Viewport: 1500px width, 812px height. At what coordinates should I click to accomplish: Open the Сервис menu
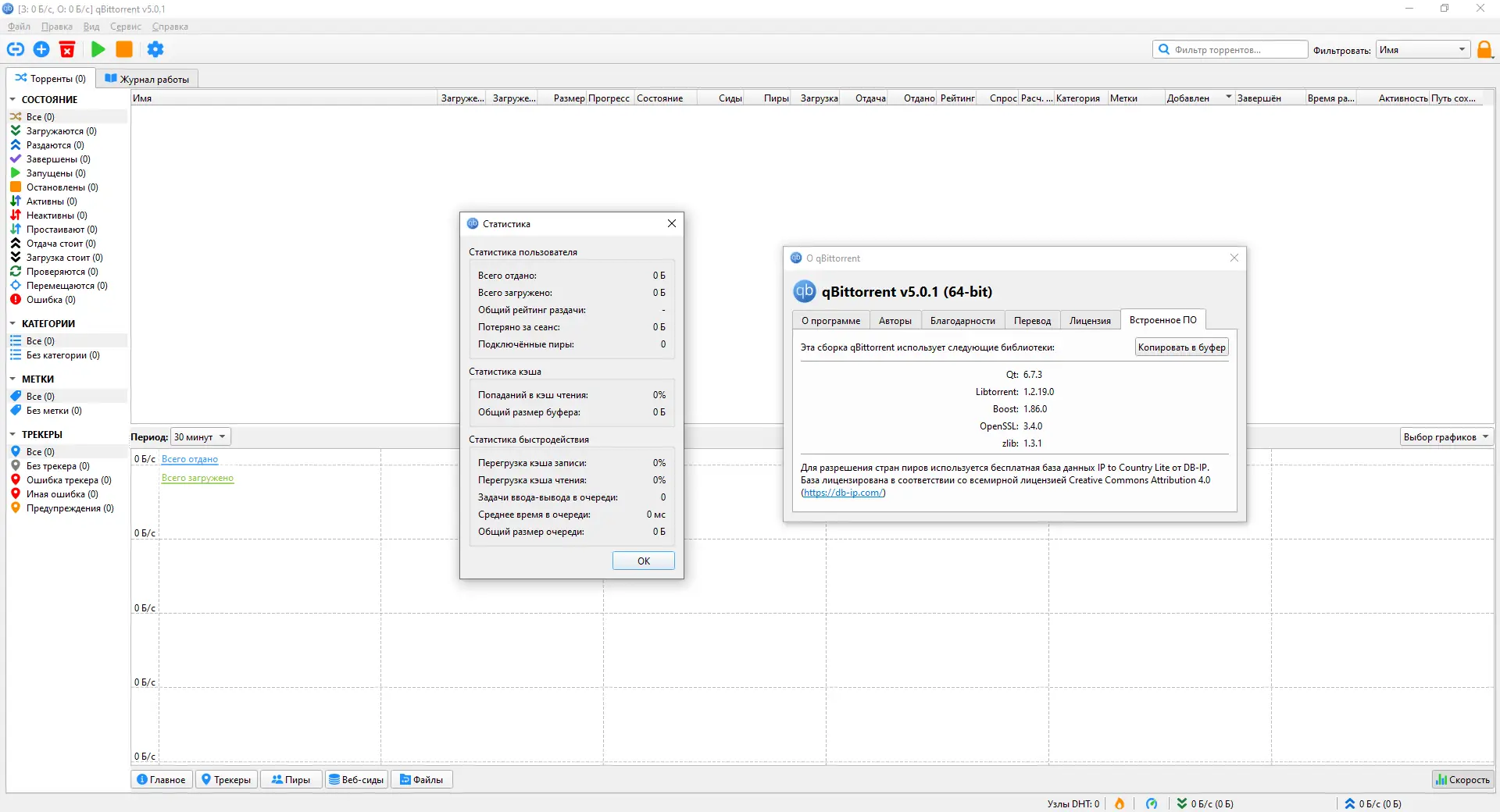click(x=126, y=27)
